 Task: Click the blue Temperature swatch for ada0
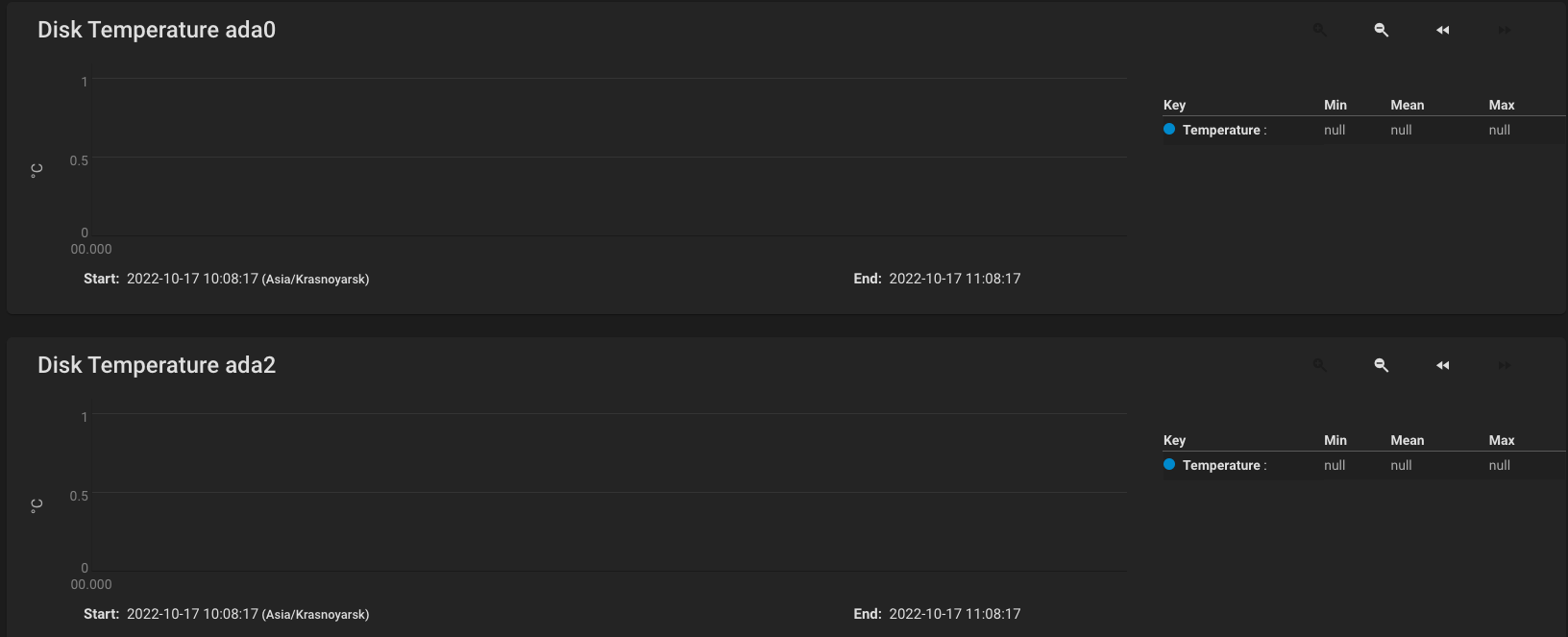(x=1169, y=129)
